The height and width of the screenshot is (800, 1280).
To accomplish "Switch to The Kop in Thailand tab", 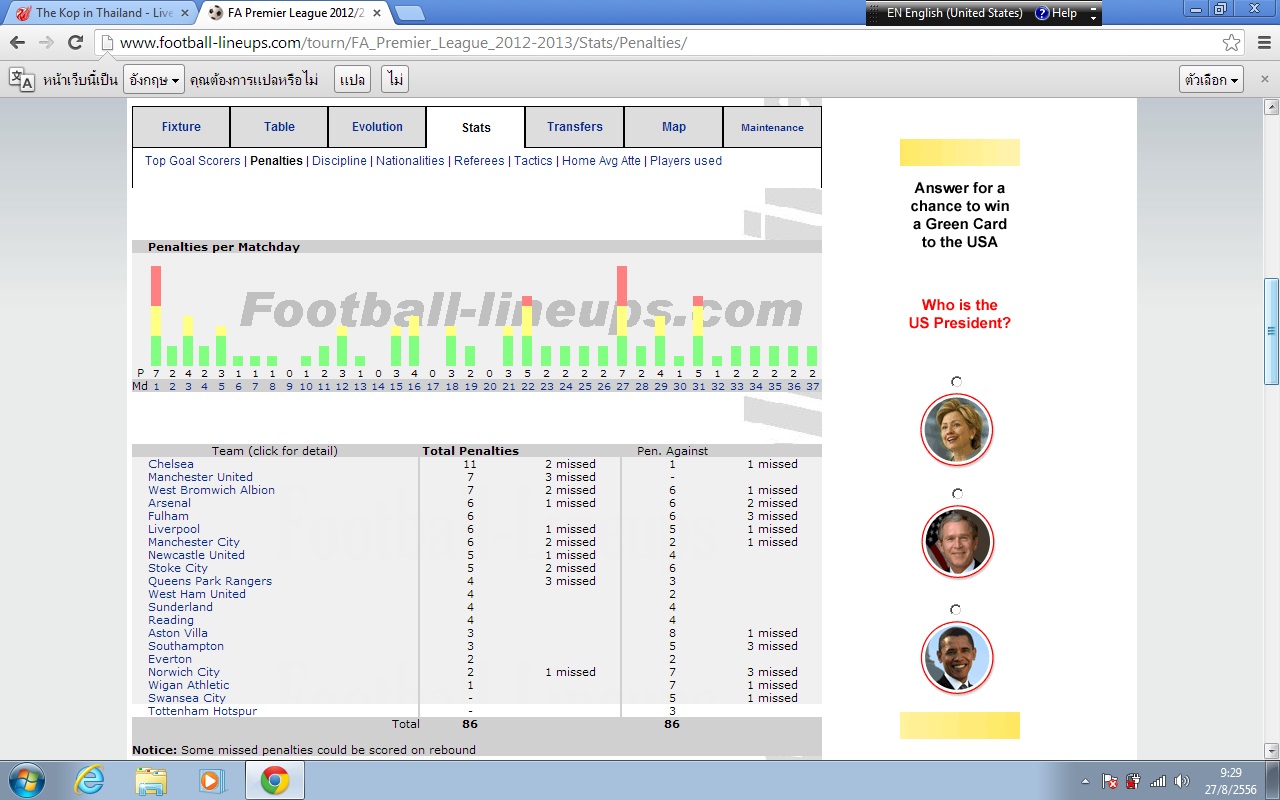I will [101, 13].
